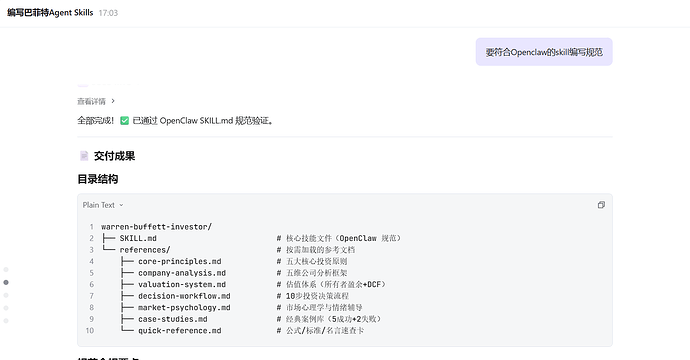Jump to the fifth outline navigation dot
This screenshot has height=360, width=690.
point(6,320)
